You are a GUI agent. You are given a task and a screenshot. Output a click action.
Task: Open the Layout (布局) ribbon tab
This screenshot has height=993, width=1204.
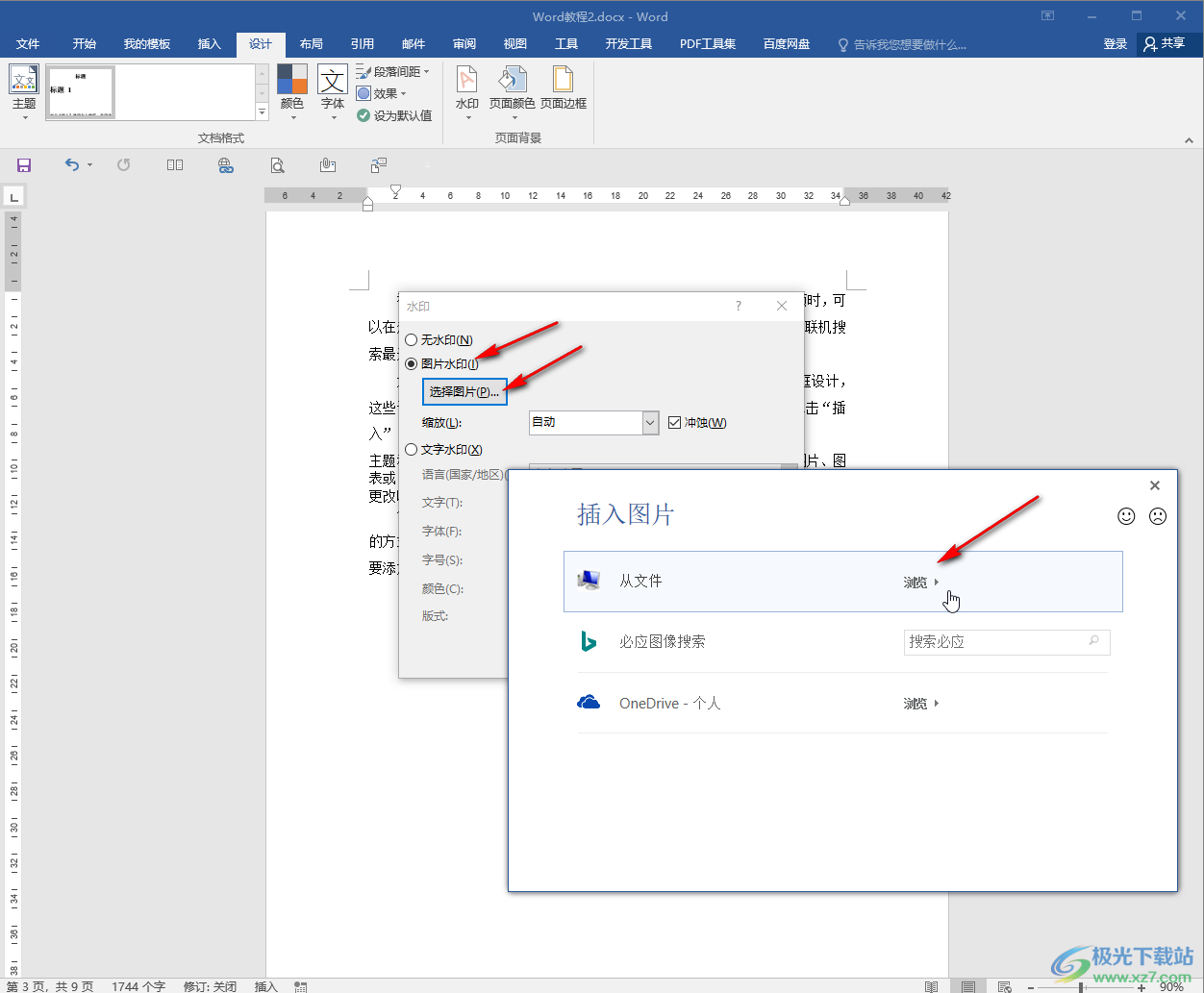311,44
